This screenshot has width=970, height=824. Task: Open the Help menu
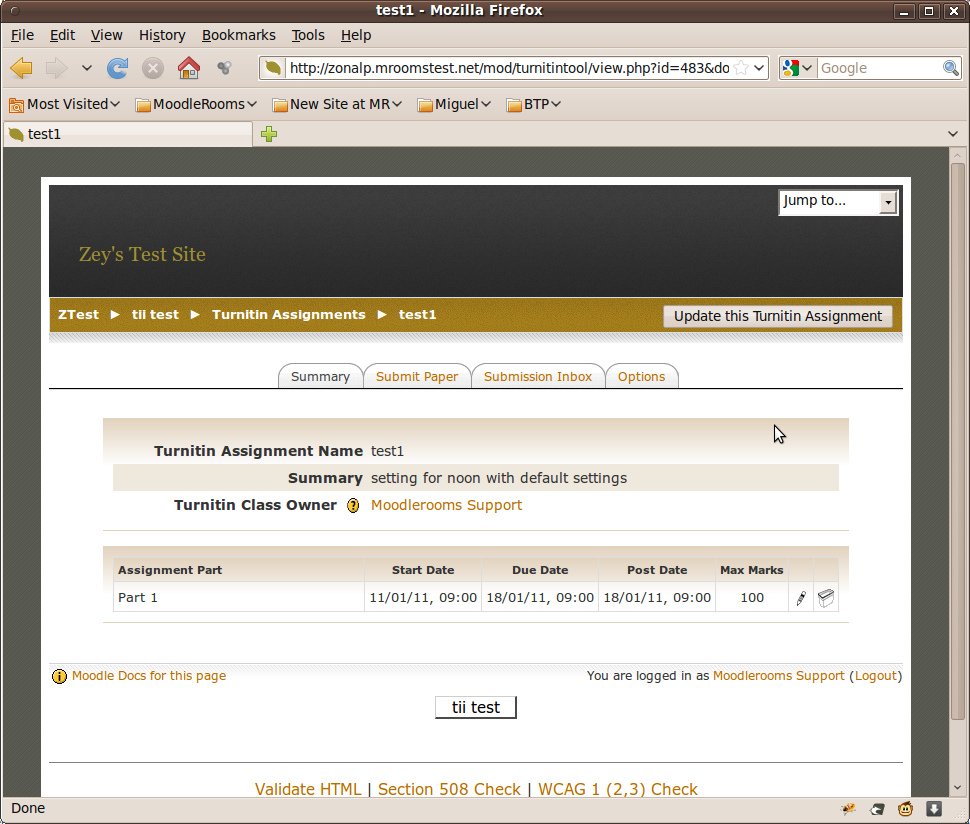click(356, 35)
